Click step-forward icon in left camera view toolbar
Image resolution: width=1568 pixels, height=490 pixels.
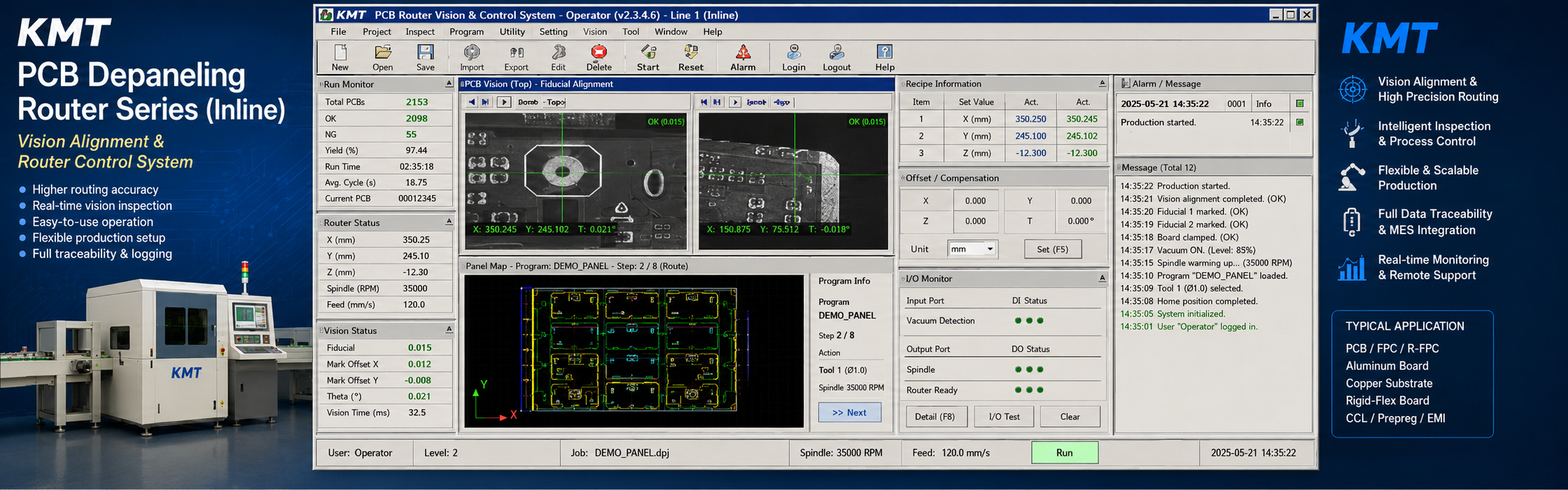[x=485, y=102]
